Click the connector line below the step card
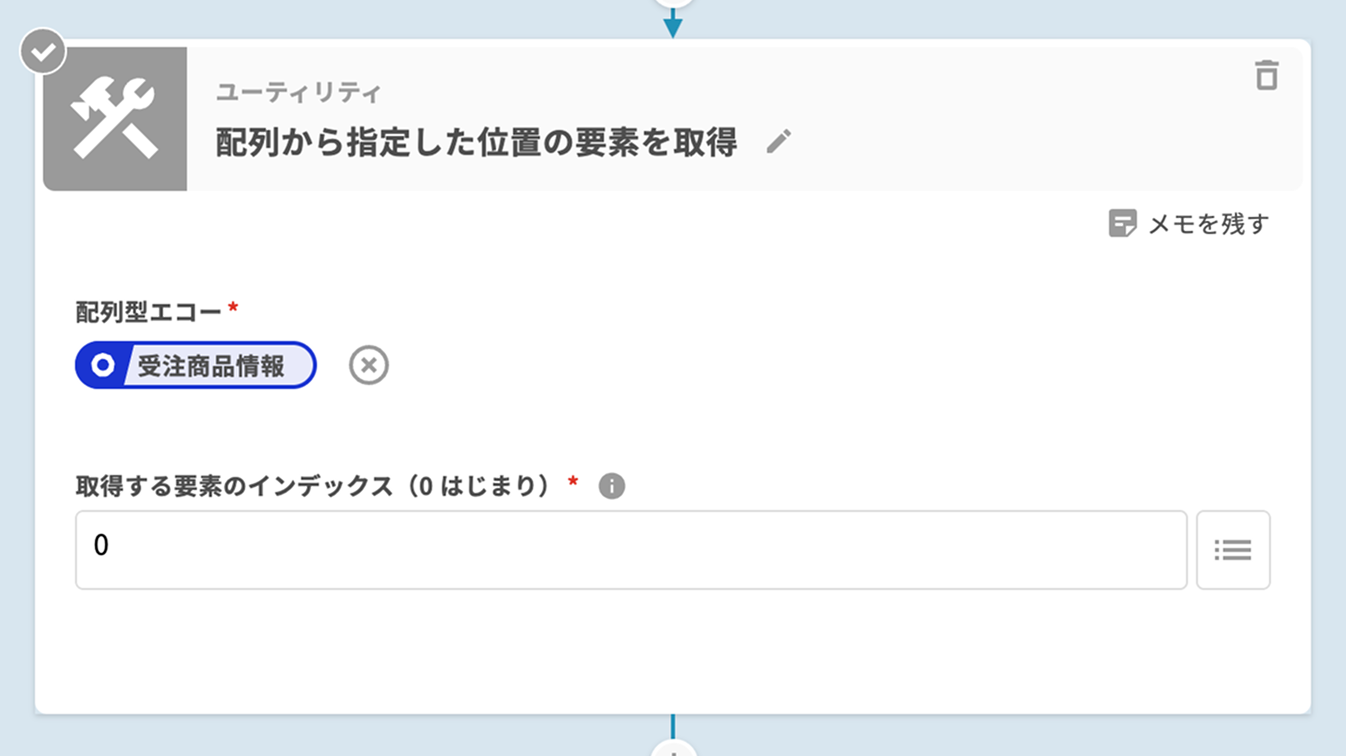Image resolution: width=1346 pixels, height=756 pixels. (x=673, y=726)
